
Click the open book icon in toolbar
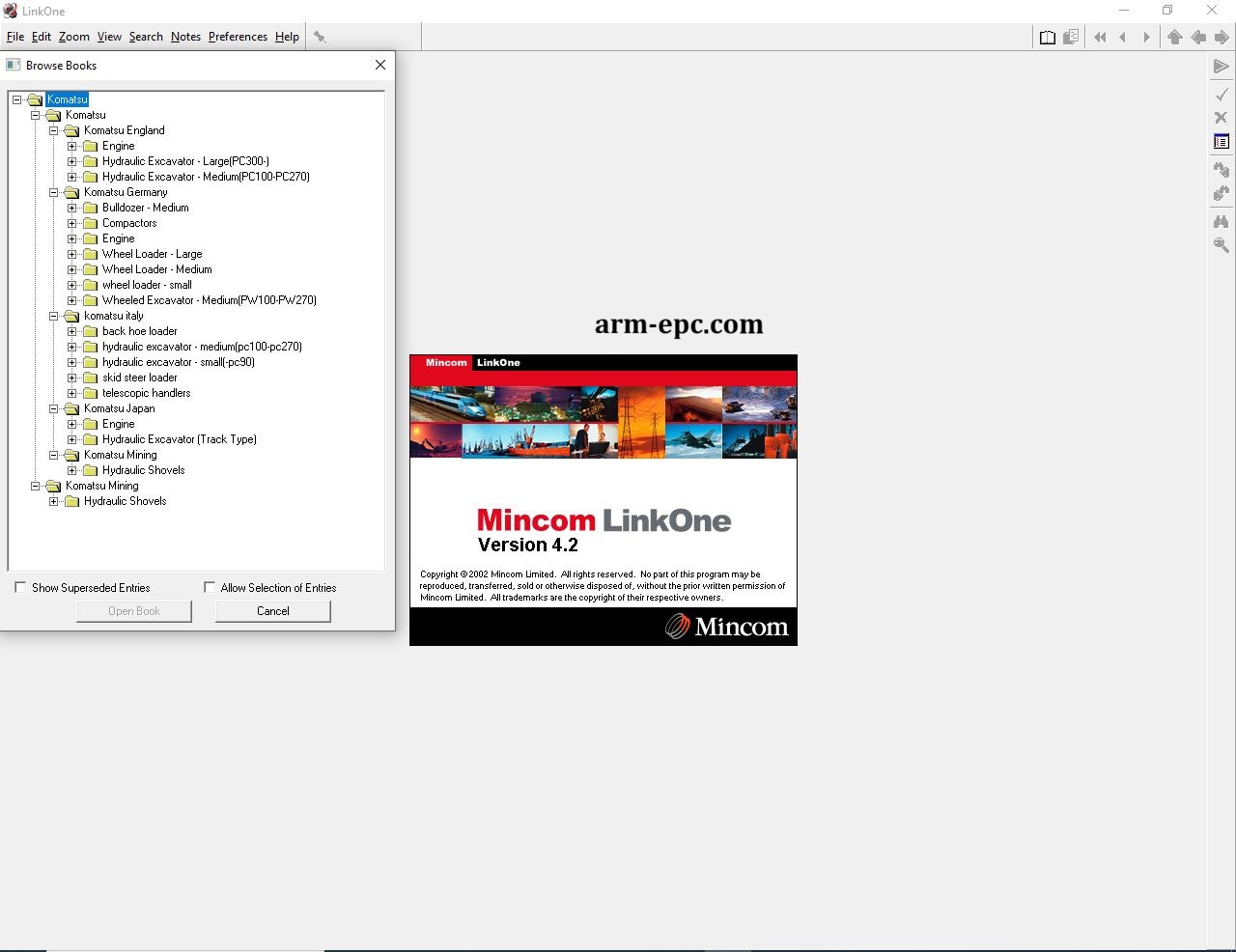pyautogui.click(x=1048, y=38)
